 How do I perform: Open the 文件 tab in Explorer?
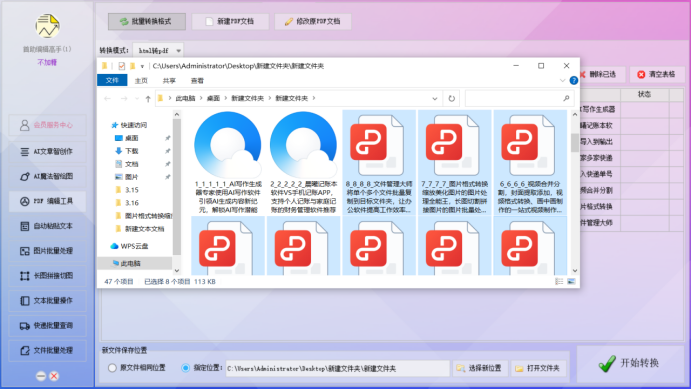(x=112, y=80)
